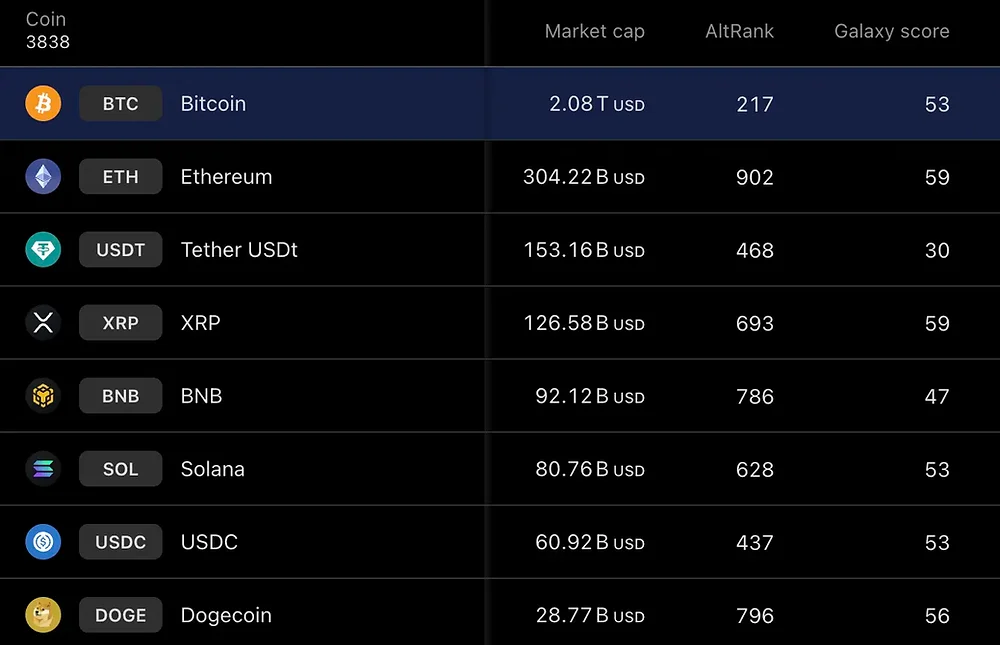Sort by Galaxy score column header
Screen dimensions: 1000x645
891,31
